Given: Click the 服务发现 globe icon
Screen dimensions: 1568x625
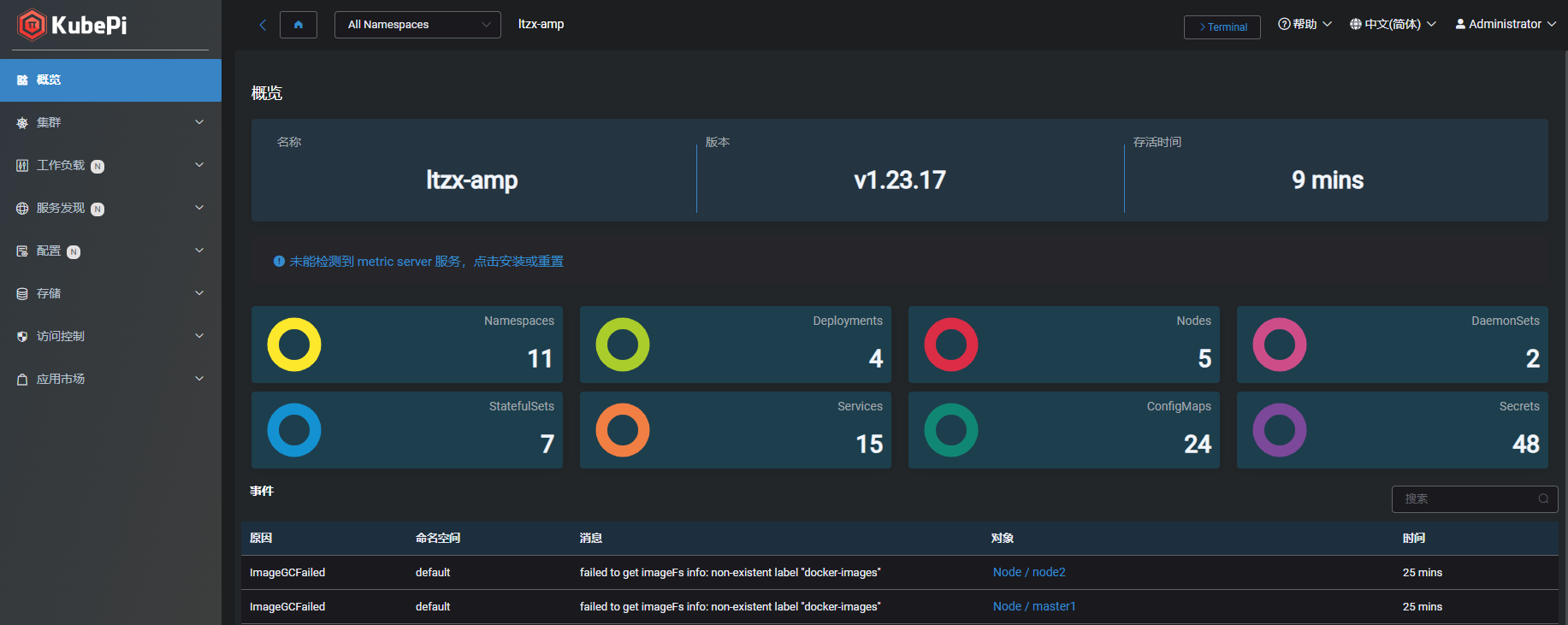Looking at the screenshot, I should (x=22, y=209).
